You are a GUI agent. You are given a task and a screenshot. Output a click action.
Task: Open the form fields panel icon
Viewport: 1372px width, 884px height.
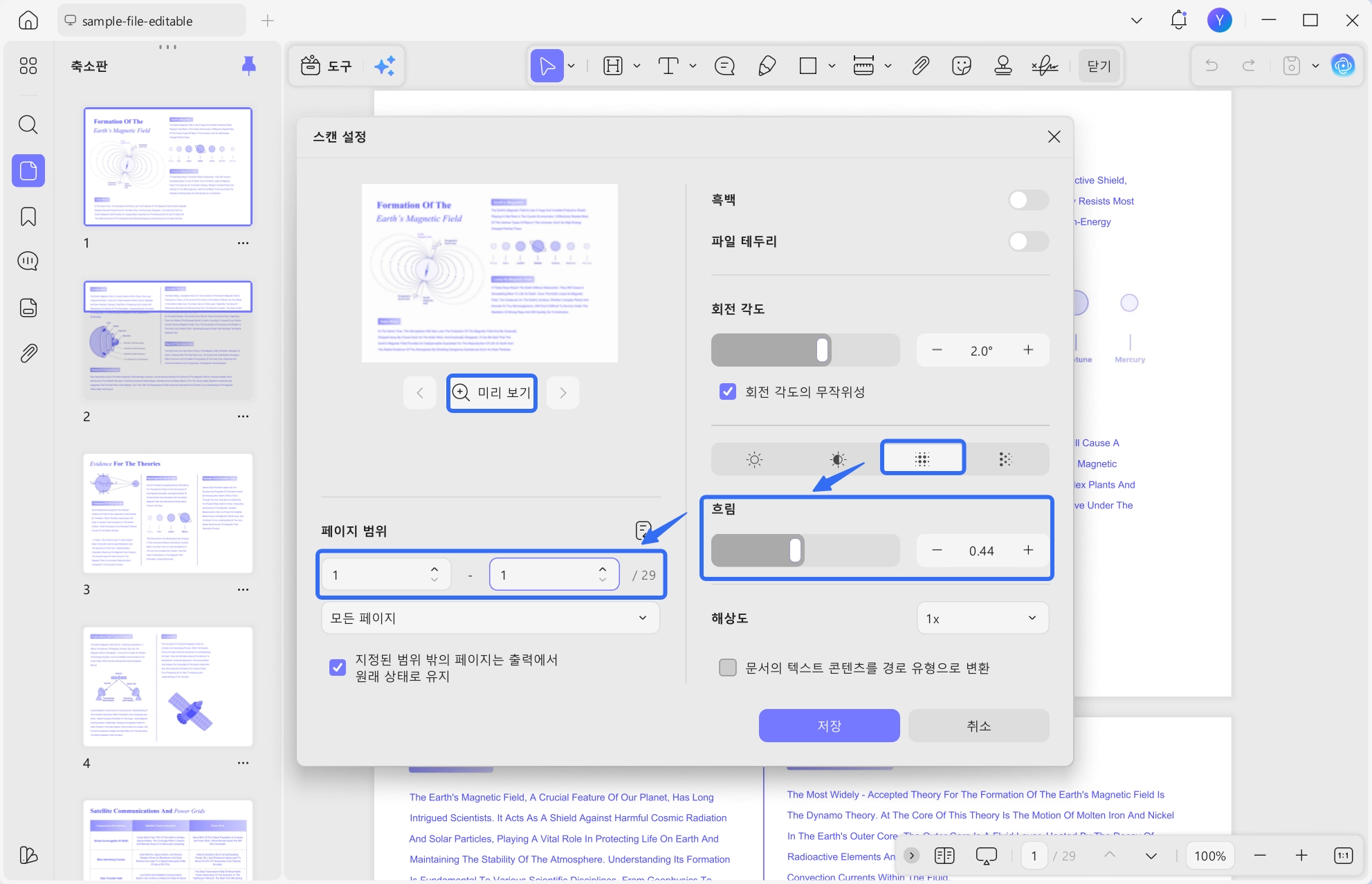[28, 307]
